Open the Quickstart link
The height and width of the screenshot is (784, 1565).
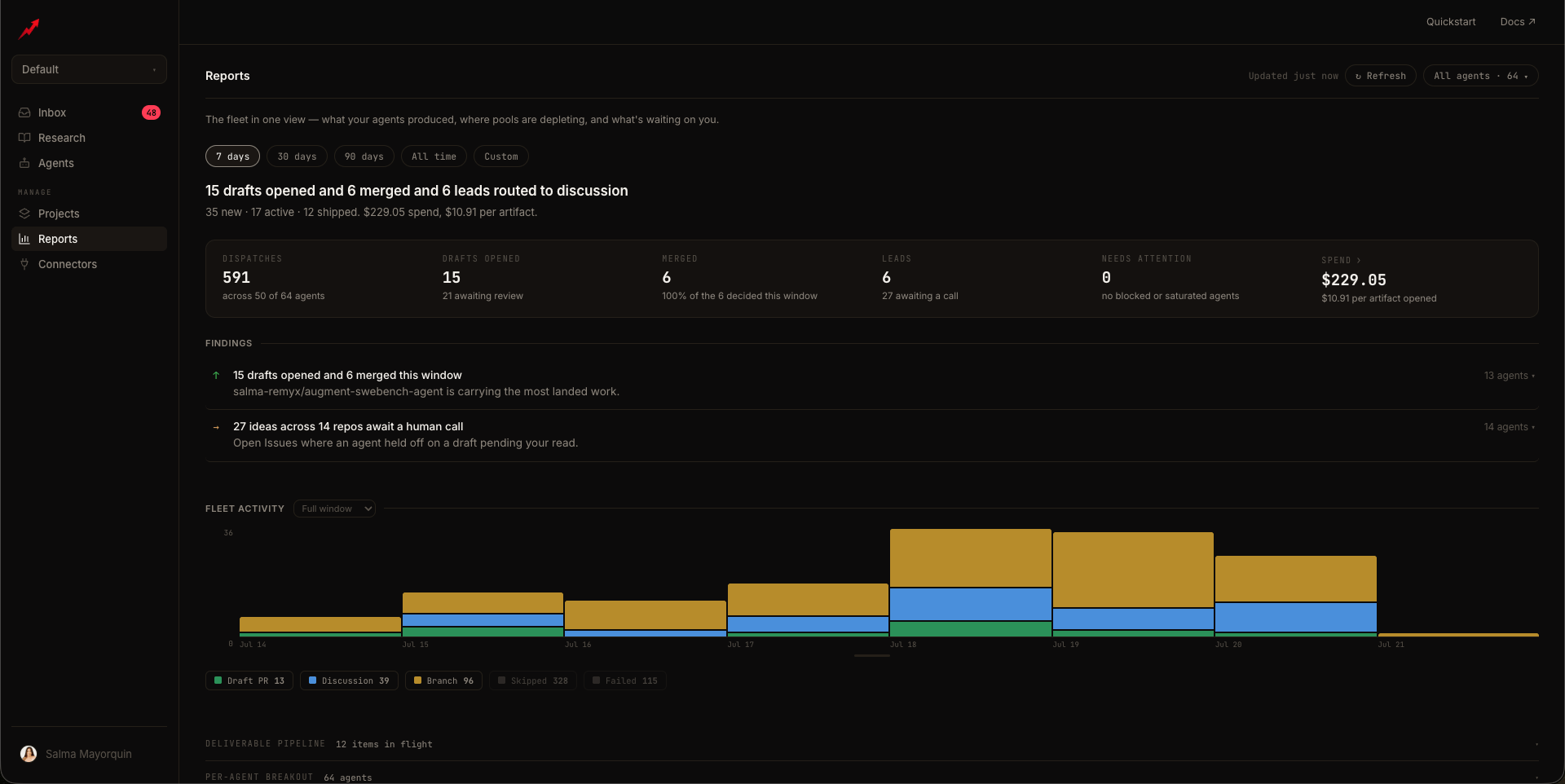pyautogui.click(x=1450, y=22)
